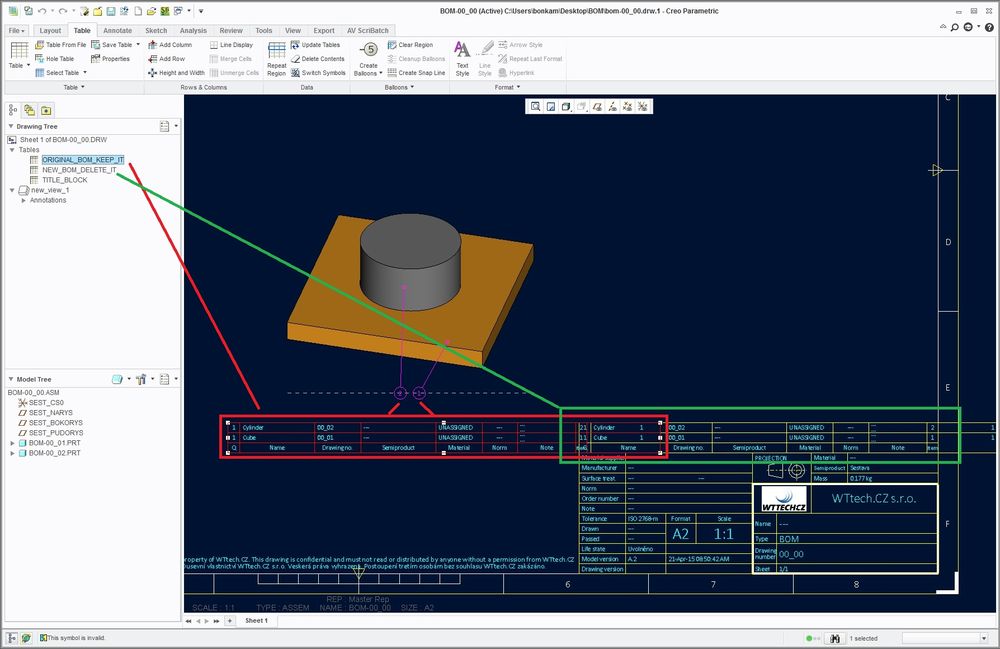
Task: Click the Create Snap Line icon
Action: (392, 73)
